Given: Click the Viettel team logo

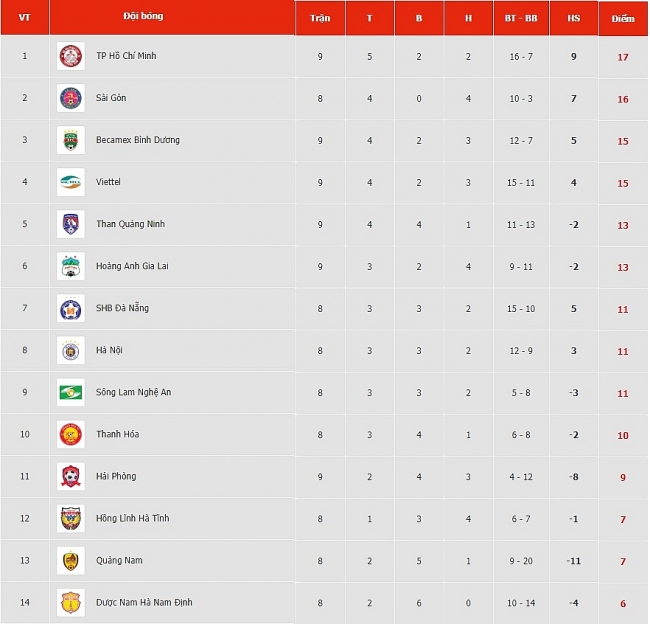Looking at the screenshot, I should (71, 182).
